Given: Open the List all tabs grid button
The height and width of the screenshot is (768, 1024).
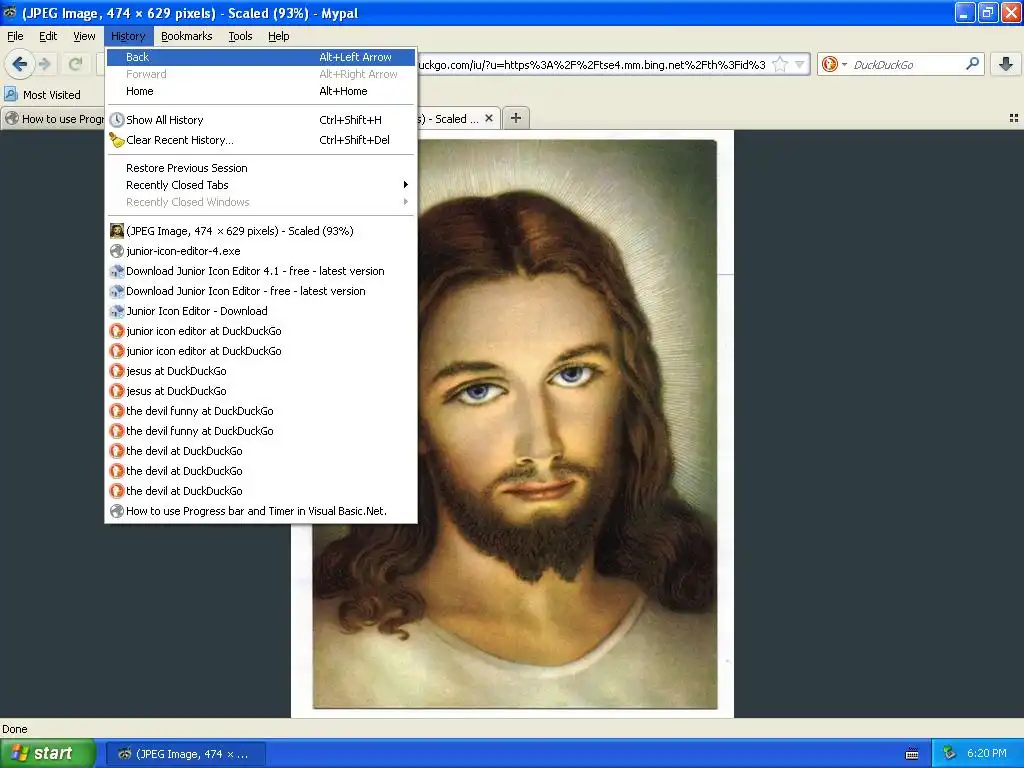Looking at the screenshot, I should [1014, 118].
